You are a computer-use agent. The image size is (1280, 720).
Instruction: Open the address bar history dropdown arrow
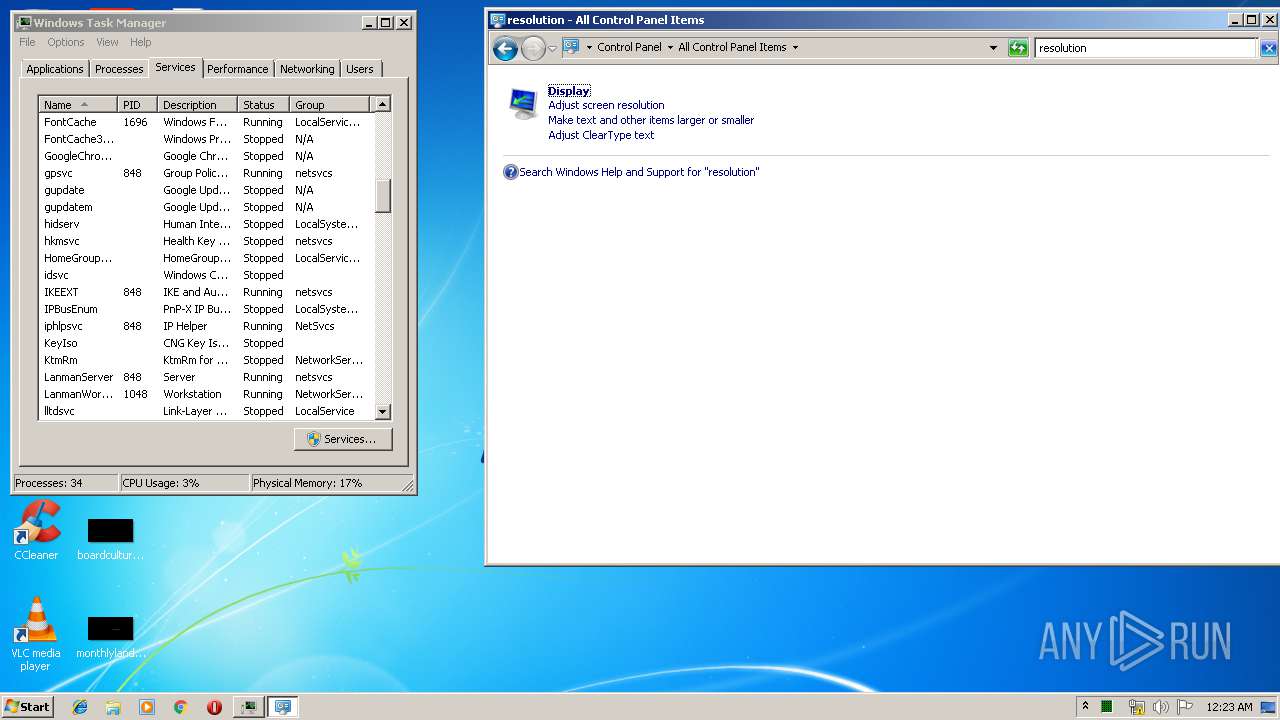coord(993,48)
